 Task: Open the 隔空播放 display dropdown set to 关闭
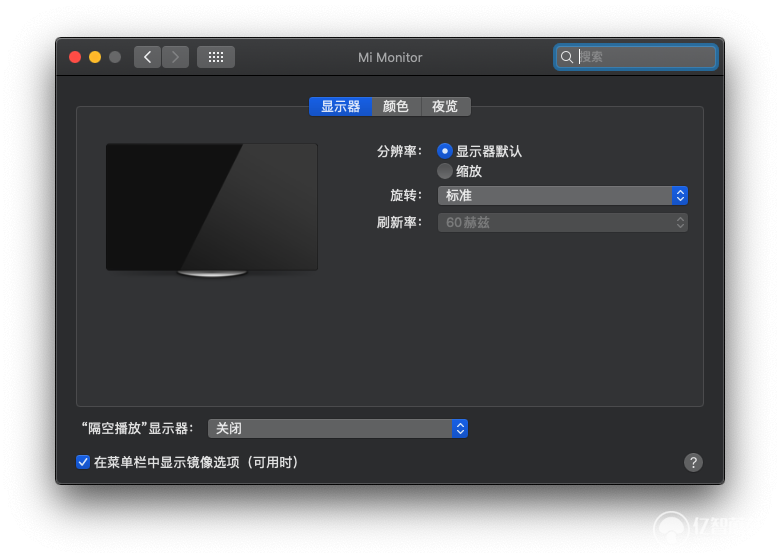(x=338, y=429)
